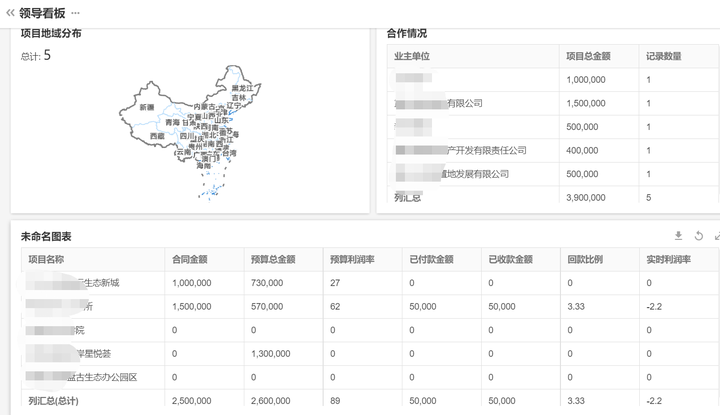Click 500,000 in the 地发展有限公司 row
The width and height of the screenshot is (720, 415).
[582, 174]
